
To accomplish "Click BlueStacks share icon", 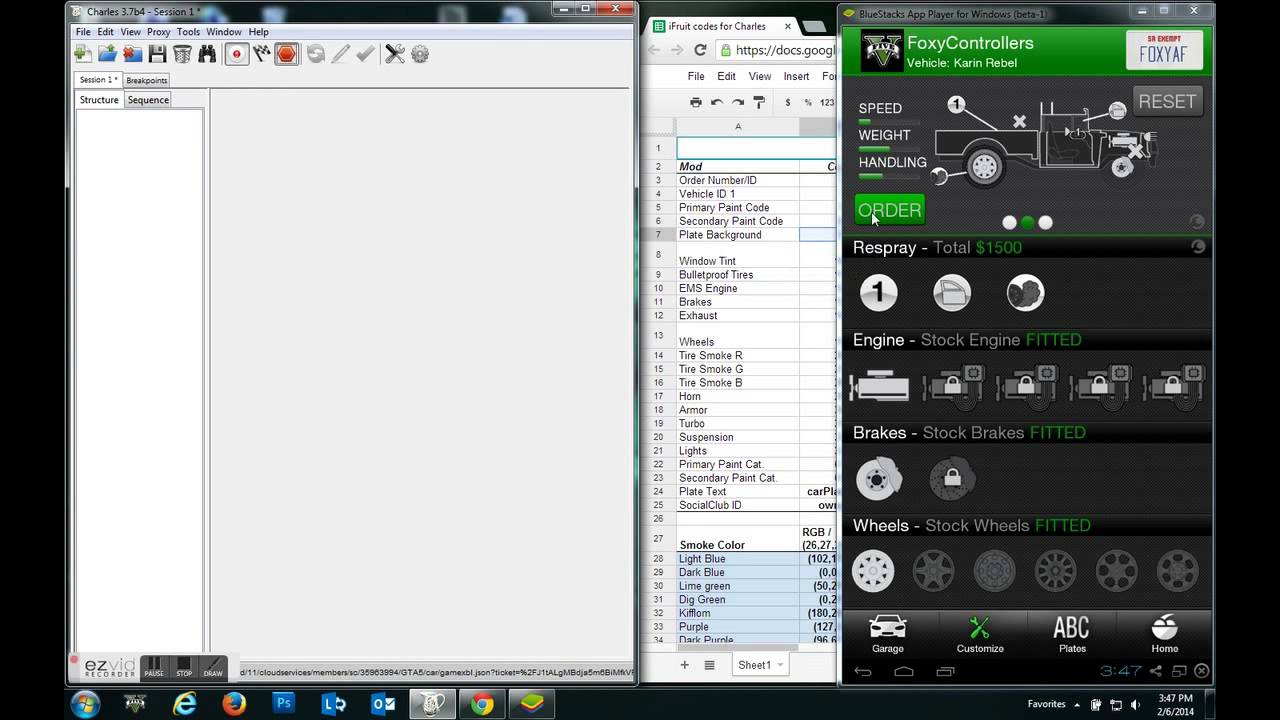I will click(x=1156, y=671).
